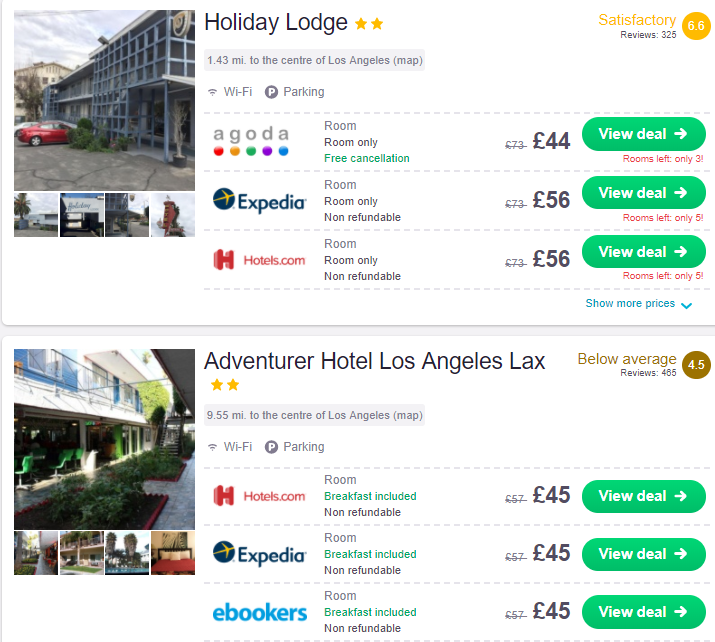Screen dimensions: 715x642
Task: Click the Expedia logo under Holiday Lodge
Action: click(x=259, y=200)
